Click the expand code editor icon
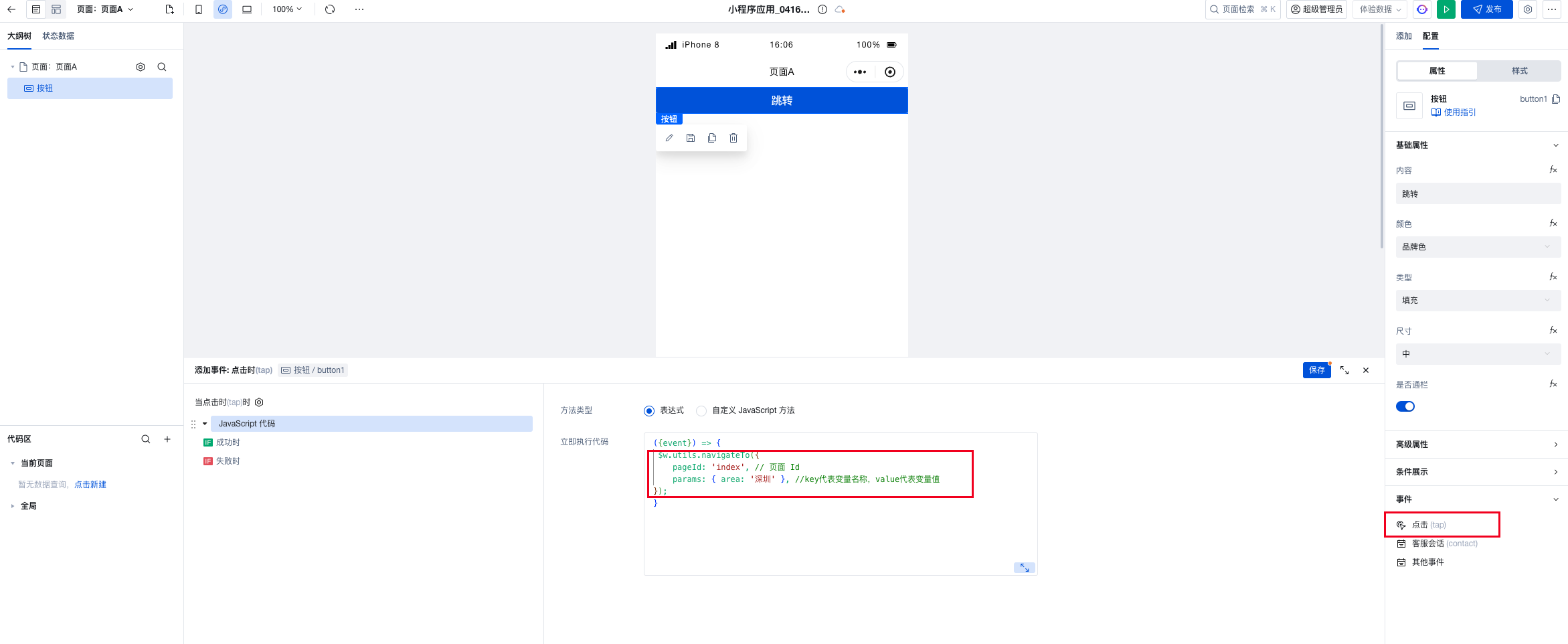 click(x=1025, y=568)
